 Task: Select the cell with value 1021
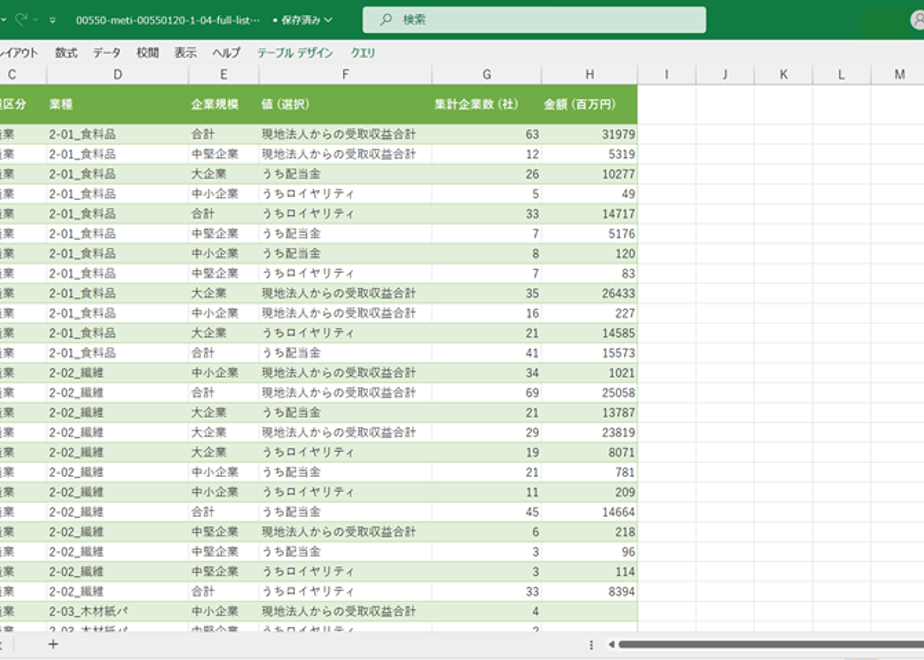click(589, 373)
